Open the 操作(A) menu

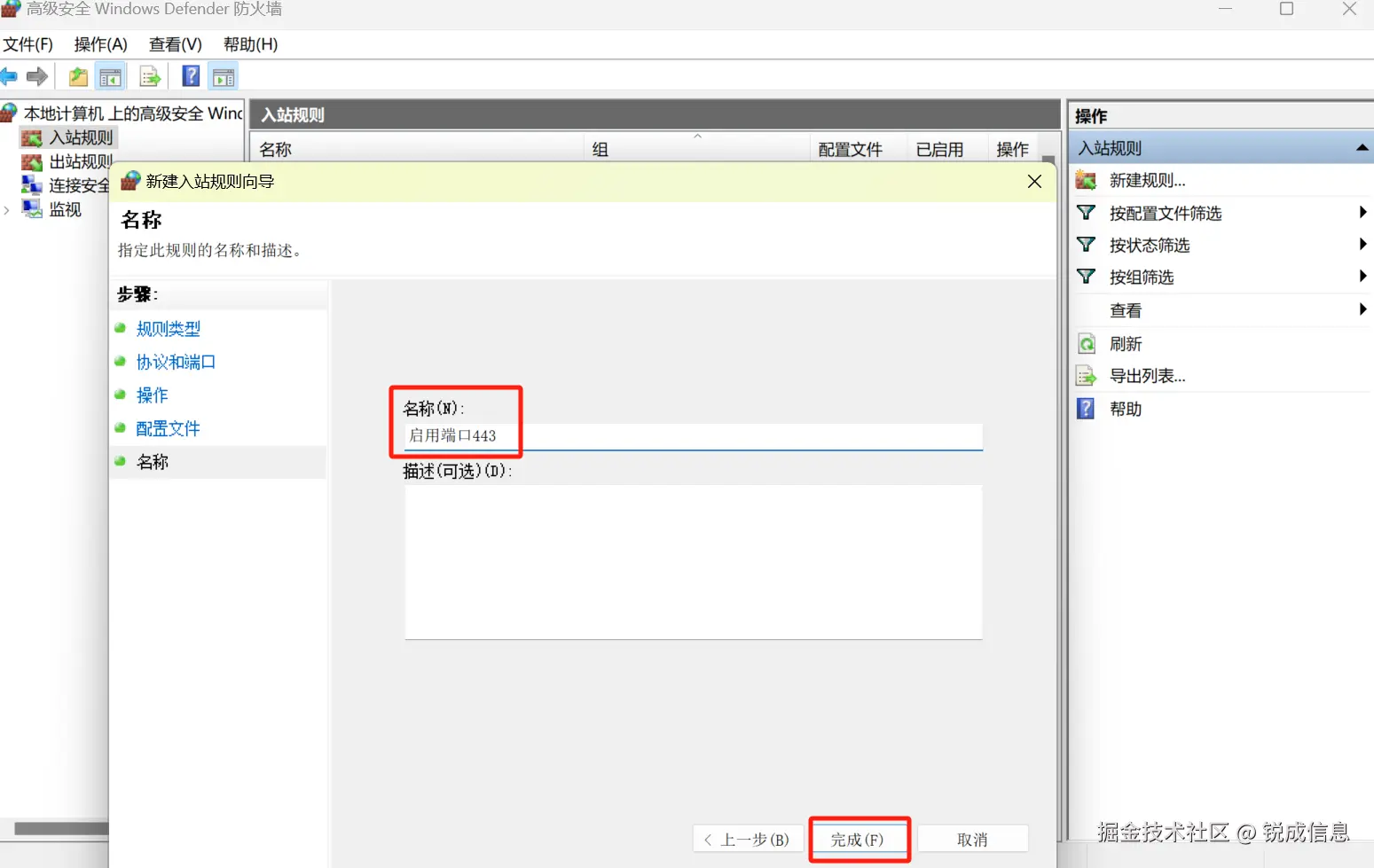click(99, 44)
